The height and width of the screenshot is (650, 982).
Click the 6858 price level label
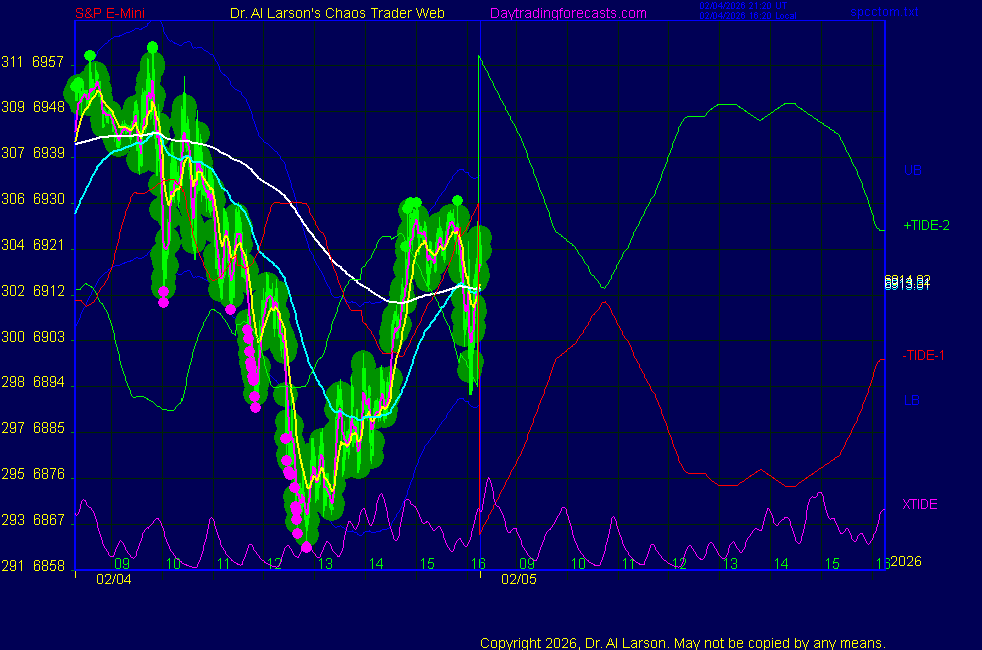pyautogui.click(x=49, y=566)
